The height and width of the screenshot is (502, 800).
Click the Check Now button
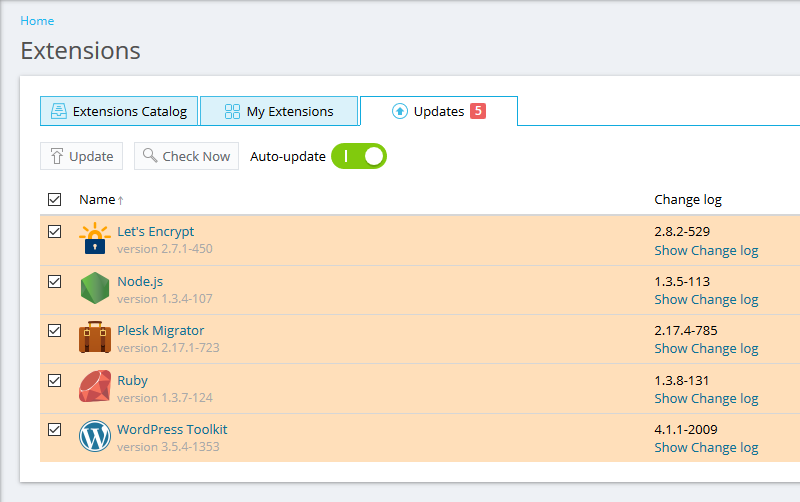186,156
